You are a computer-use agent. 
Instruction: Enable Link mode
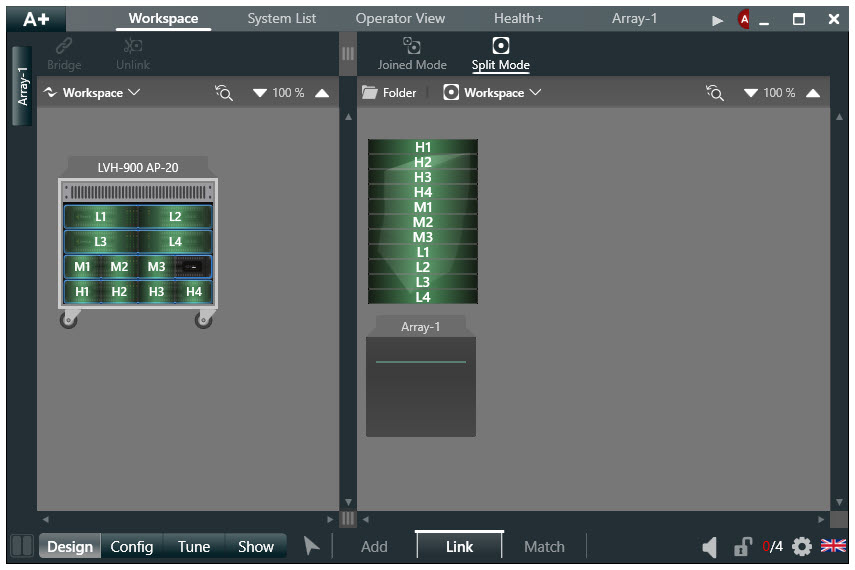click(x=459, y=546)
